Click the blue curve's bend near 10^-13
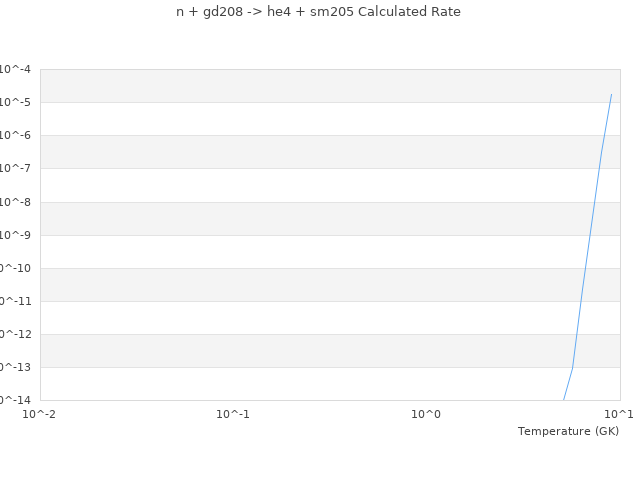The height and width of the screenshot is (480, 640). coord(572,367)
